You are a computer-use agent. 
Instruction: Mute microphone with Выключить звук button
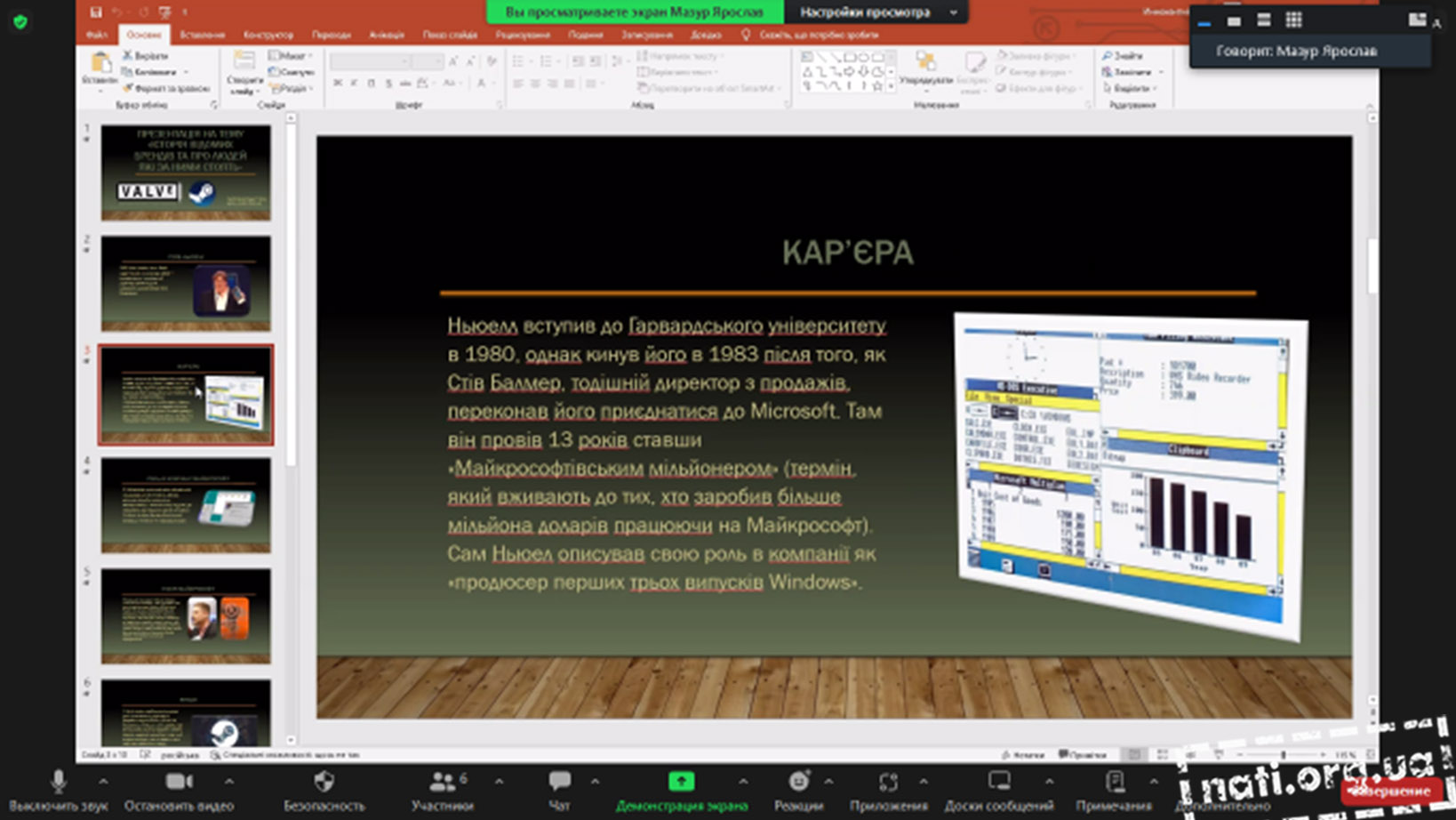59,790
